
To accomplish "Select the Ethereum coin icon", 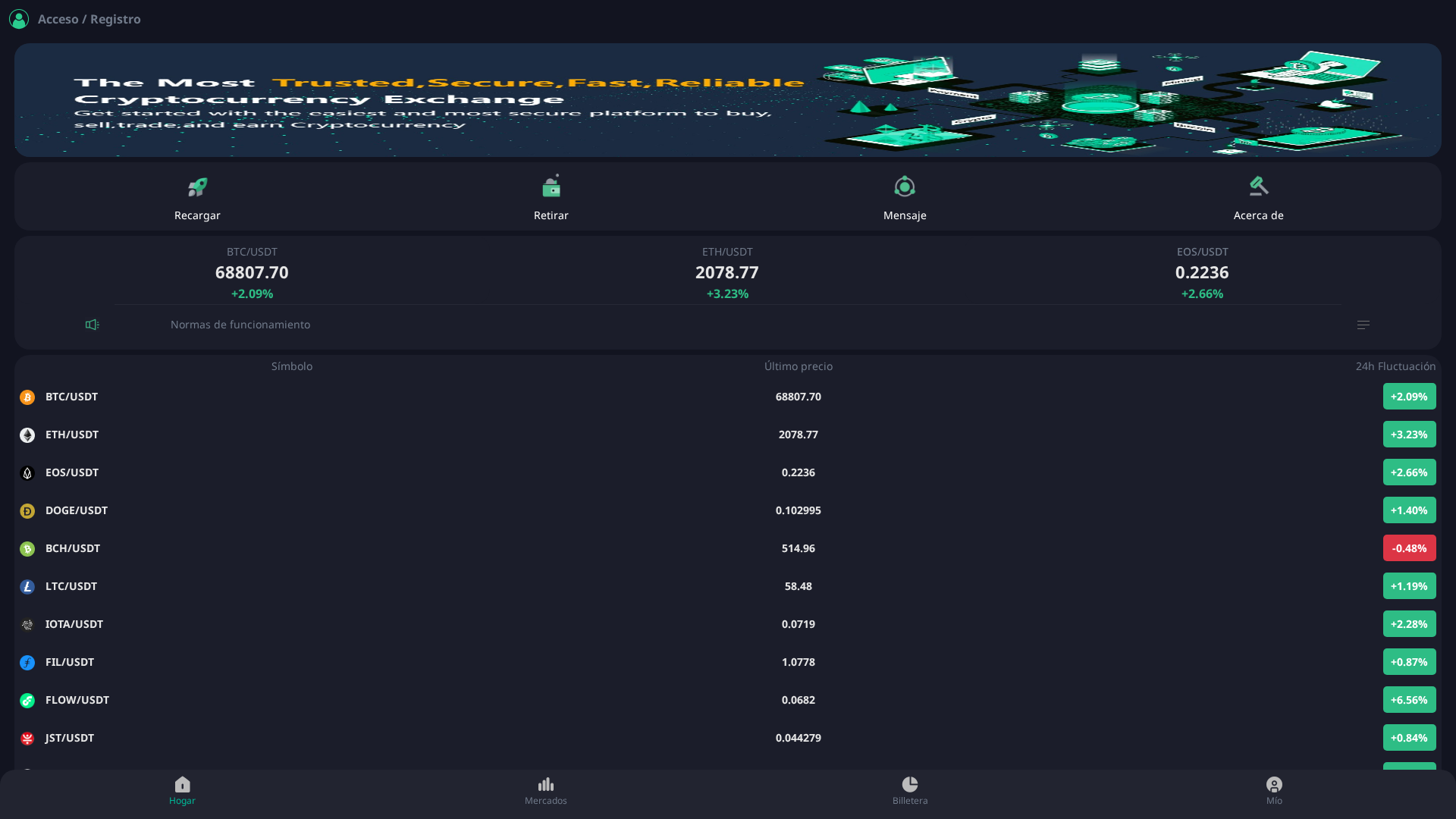I will [27, 435].
